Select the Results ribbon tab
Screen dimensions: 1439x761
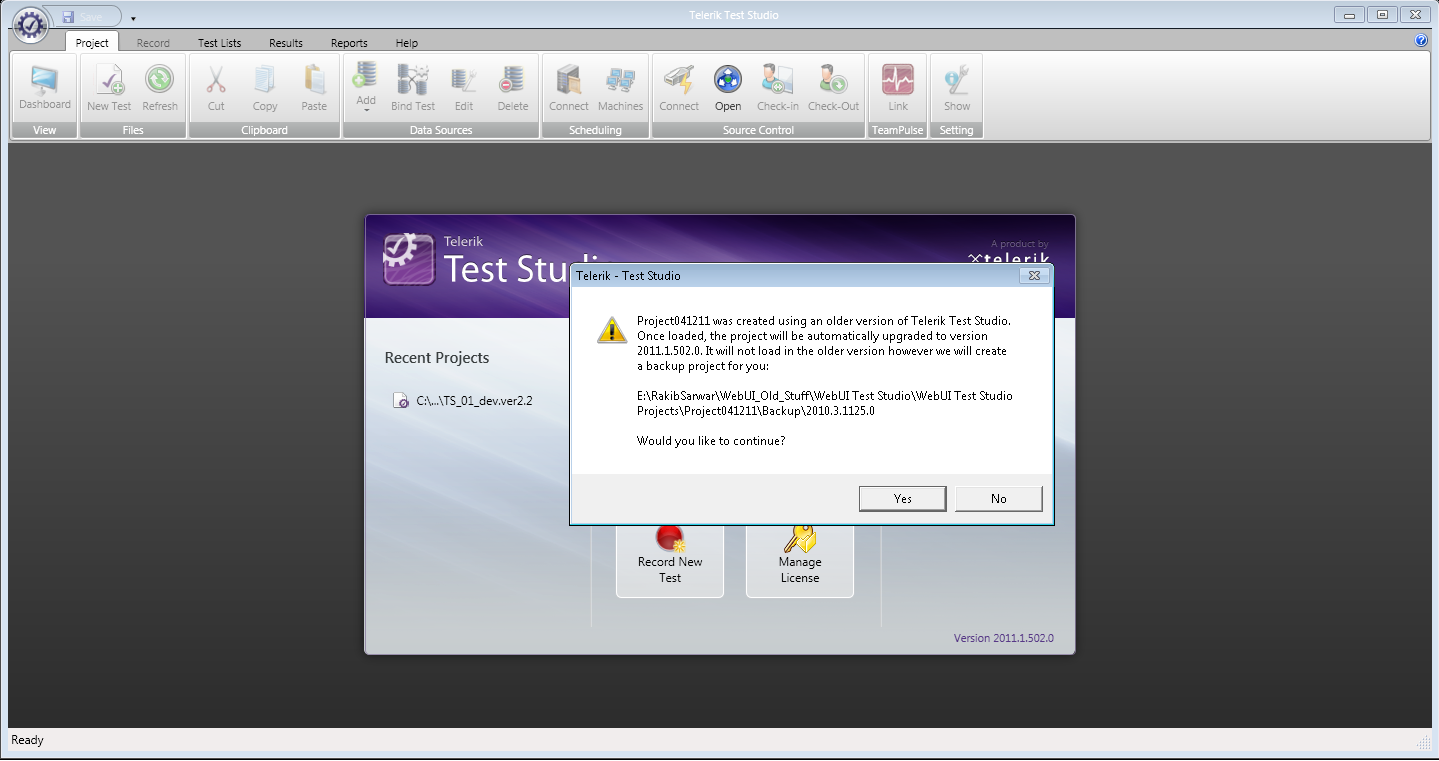[286, 43]
